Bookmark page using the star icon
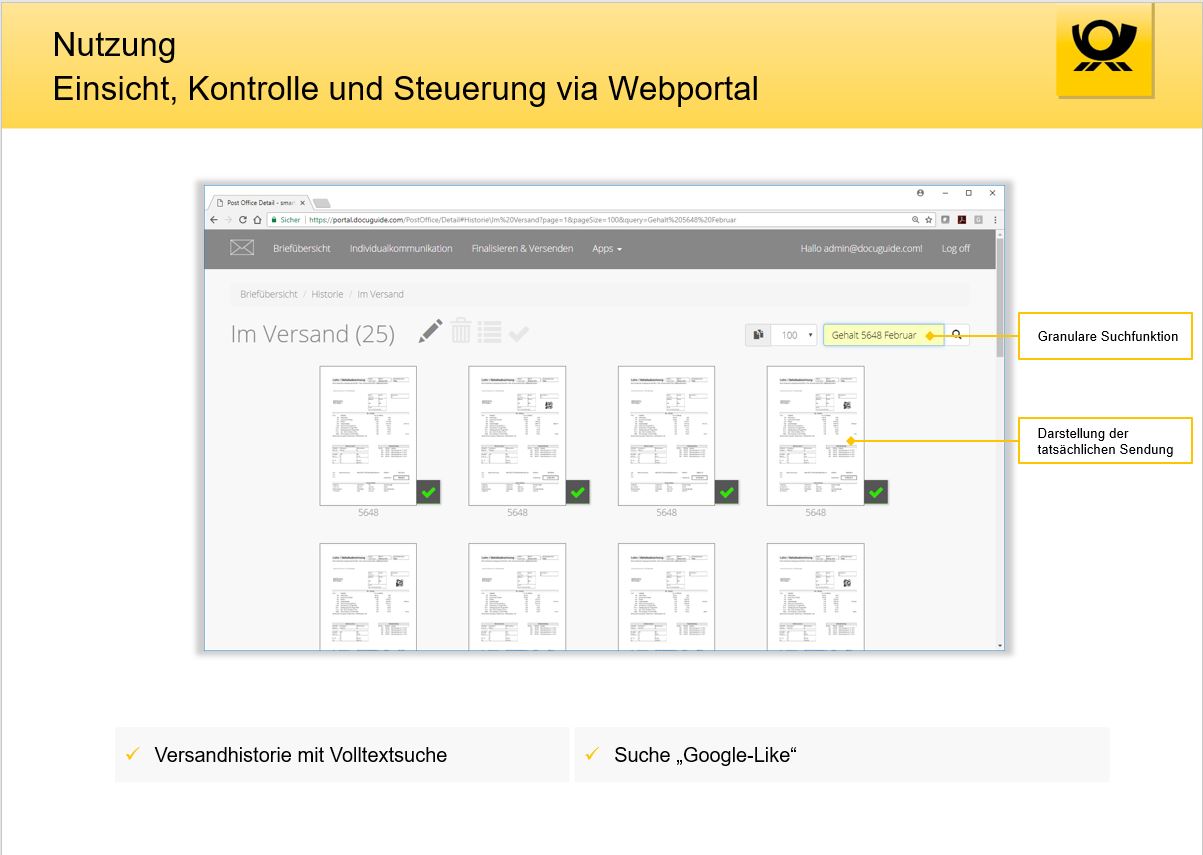Screen dimensions: 1203x855 coord(928,220)
